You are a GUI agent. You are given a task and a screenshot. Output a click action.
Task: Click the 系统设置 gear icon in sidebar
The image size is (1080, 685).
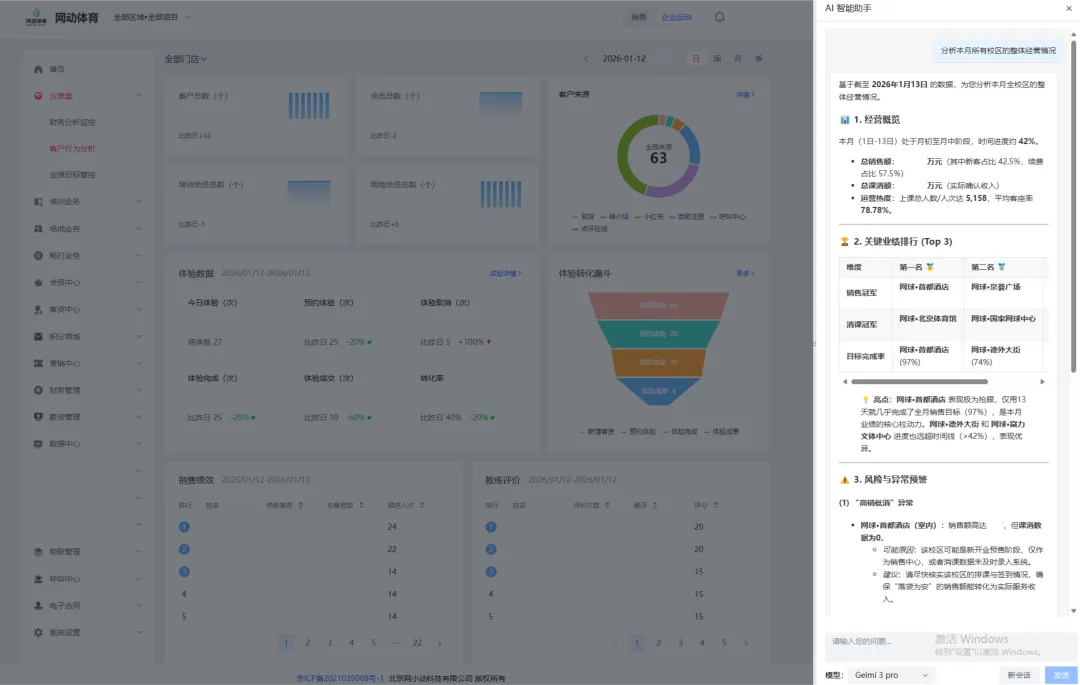point(38,632)
